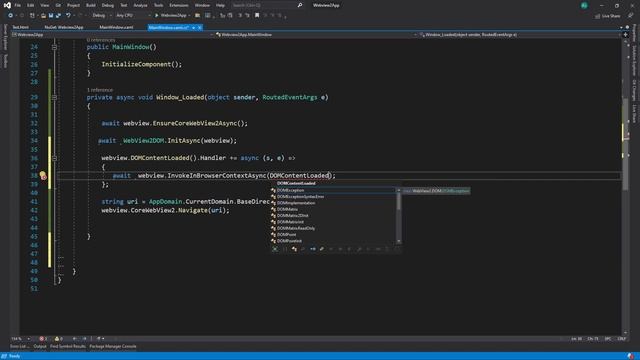
Task: Close the MainWindow.xaml.cs tab
Action: pyautogui.click(x=200, y=27)
